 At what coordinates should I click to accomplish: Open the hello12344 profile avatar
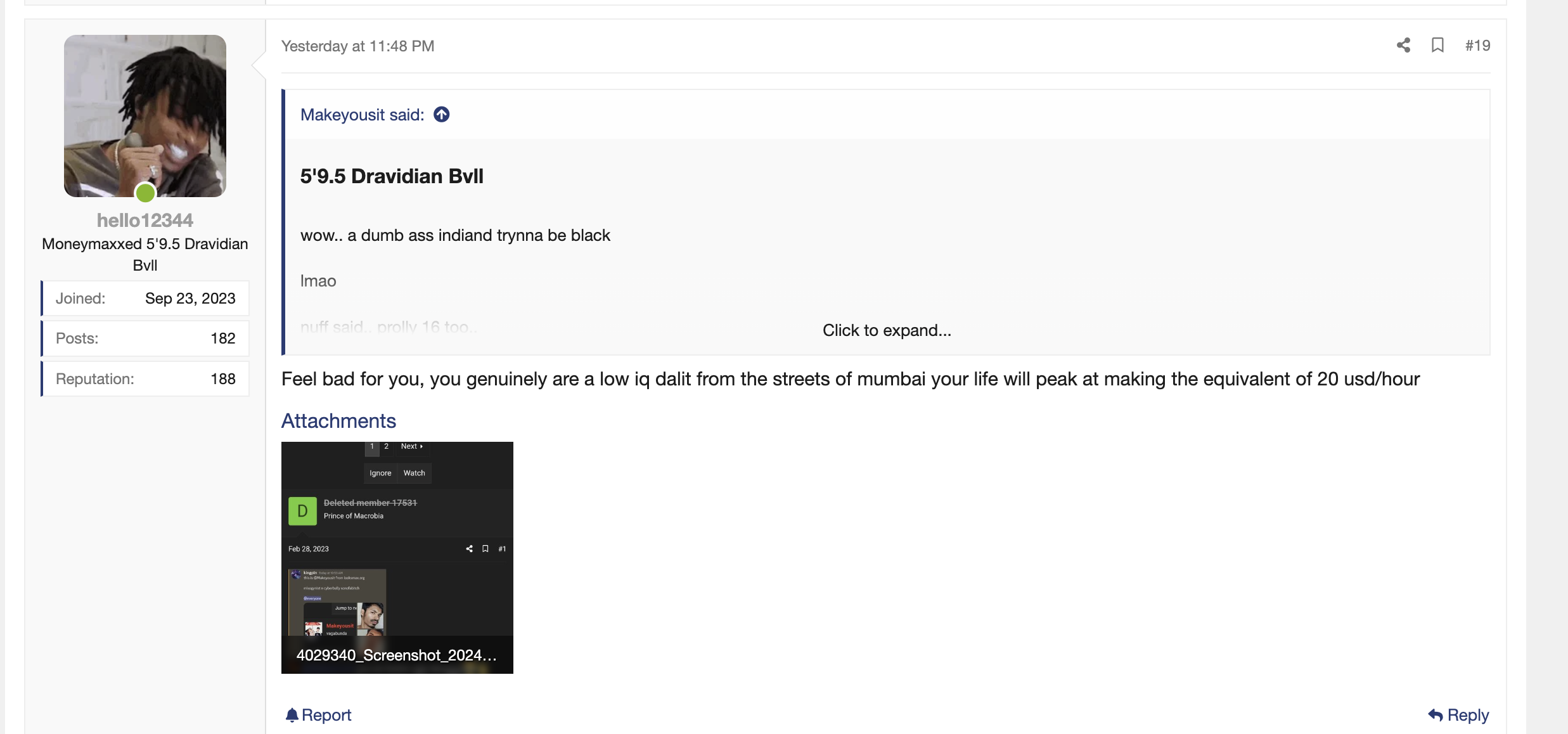[145, 116]
